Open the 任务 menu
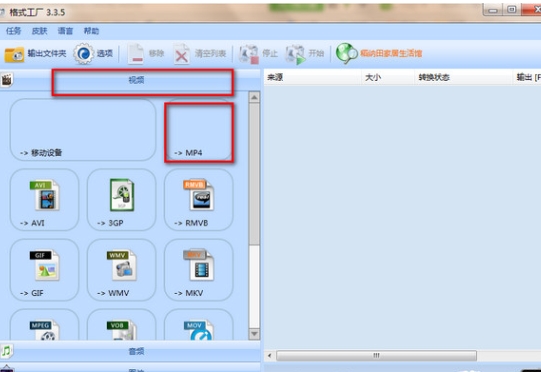 [13, 31]
